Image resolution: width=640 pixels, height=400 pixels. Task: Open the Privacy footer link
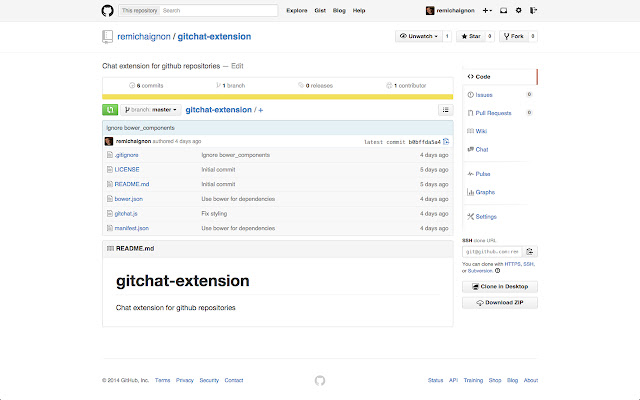[184, 380]
